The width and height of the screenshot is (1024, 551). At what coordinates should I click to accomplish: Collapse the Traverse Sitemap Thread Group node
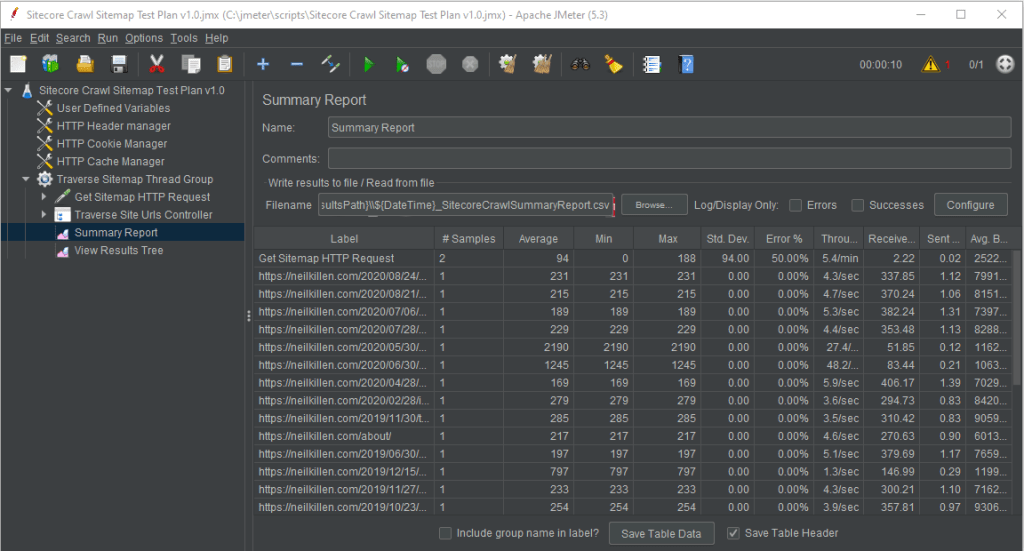point(28,179)
